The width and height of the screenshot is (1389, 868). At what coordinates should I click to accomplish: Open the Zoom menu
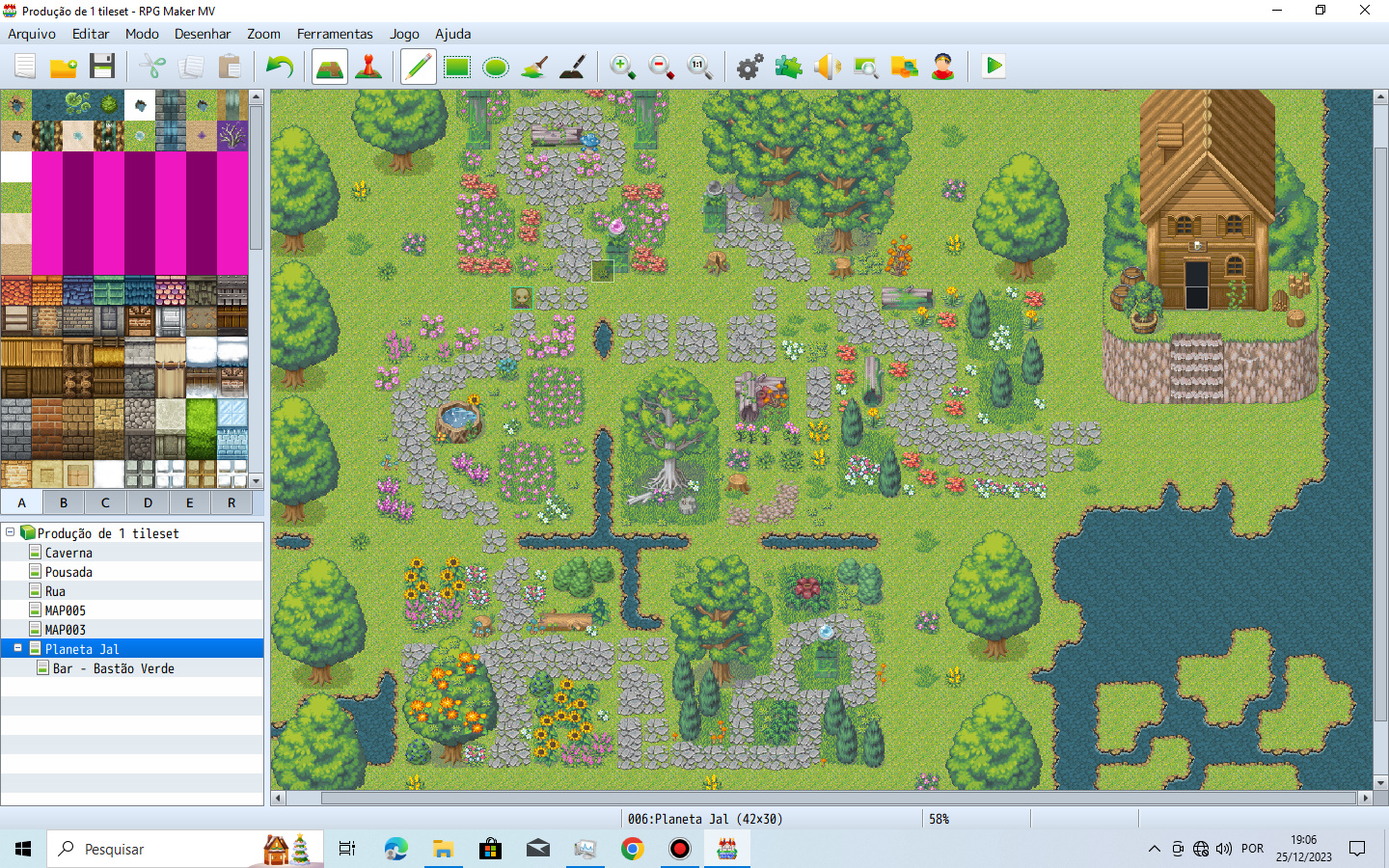coord(263,34)
